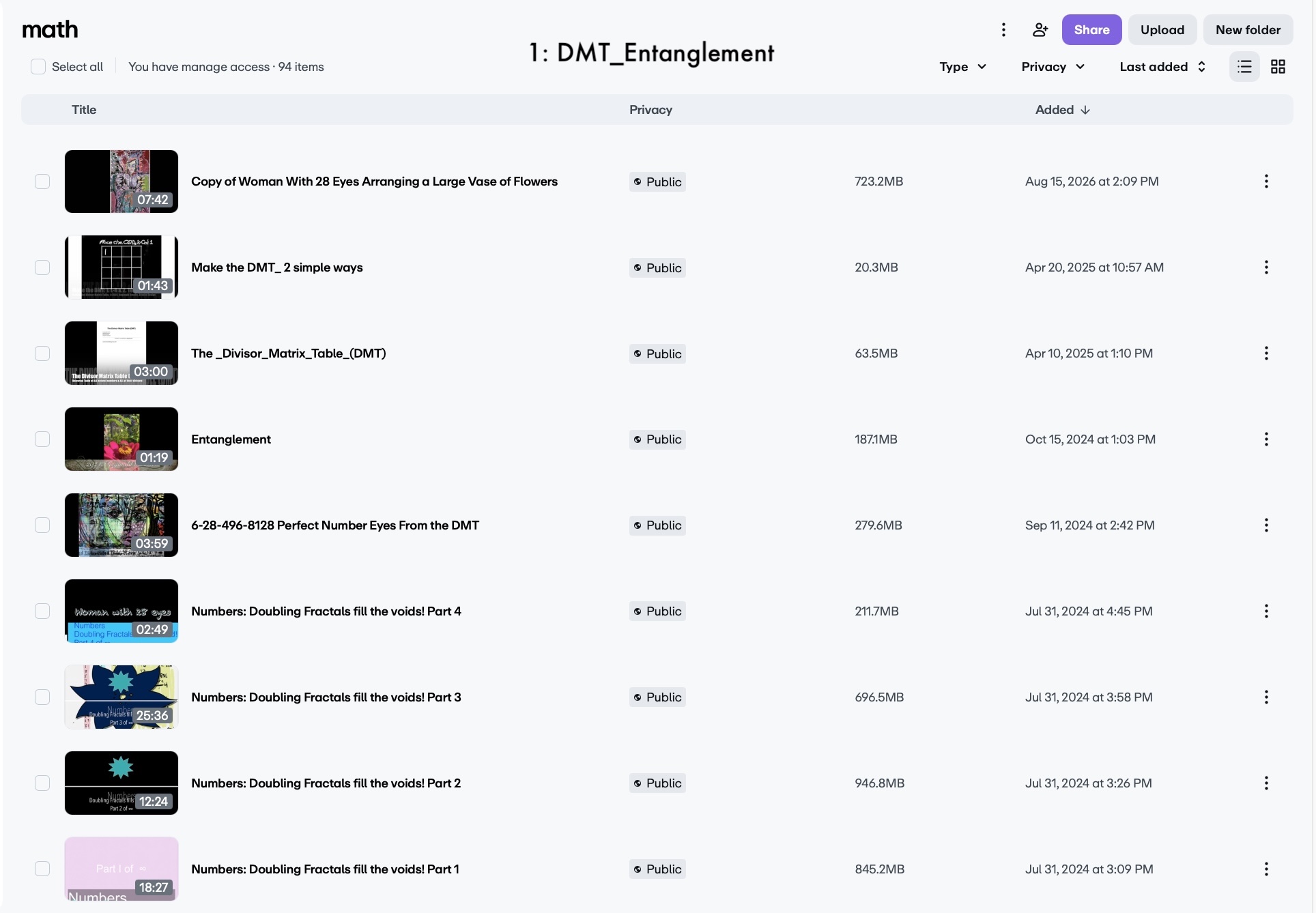Switch to grid view layout
This screenshot has width=1316, height=913.
point(1278,66)
